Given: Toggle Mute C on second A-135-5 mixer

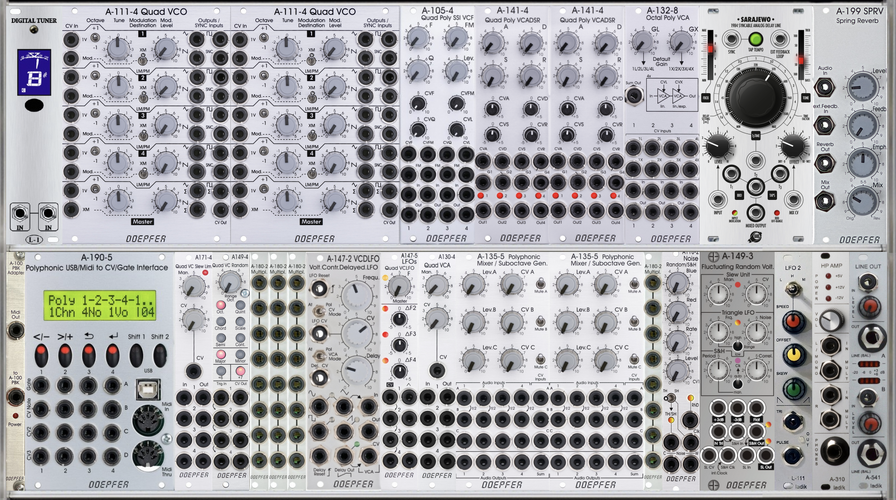Looking at the screenshot, I should 634,359.
